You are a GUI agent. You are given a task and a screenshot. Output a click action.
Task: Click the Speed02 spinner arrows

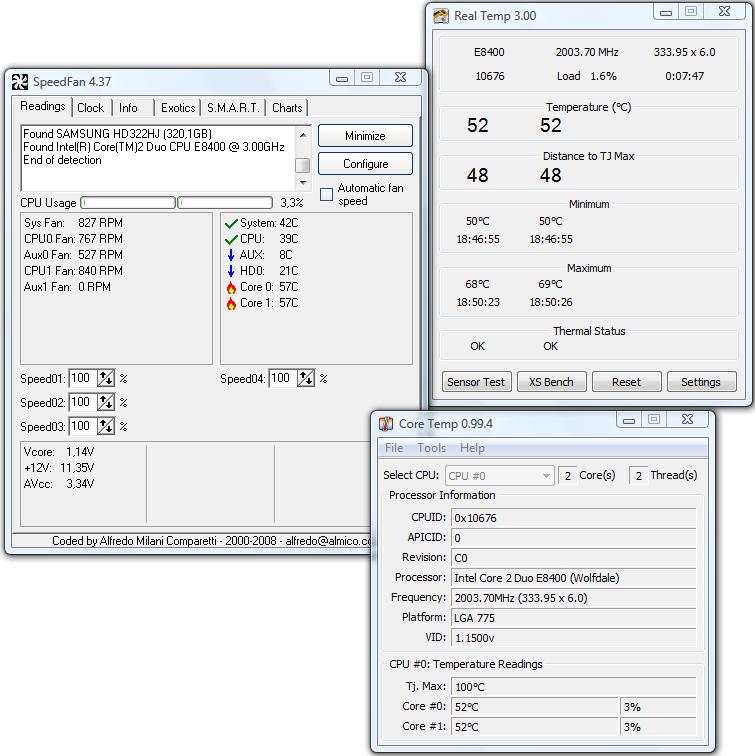[x=106, y=402]
